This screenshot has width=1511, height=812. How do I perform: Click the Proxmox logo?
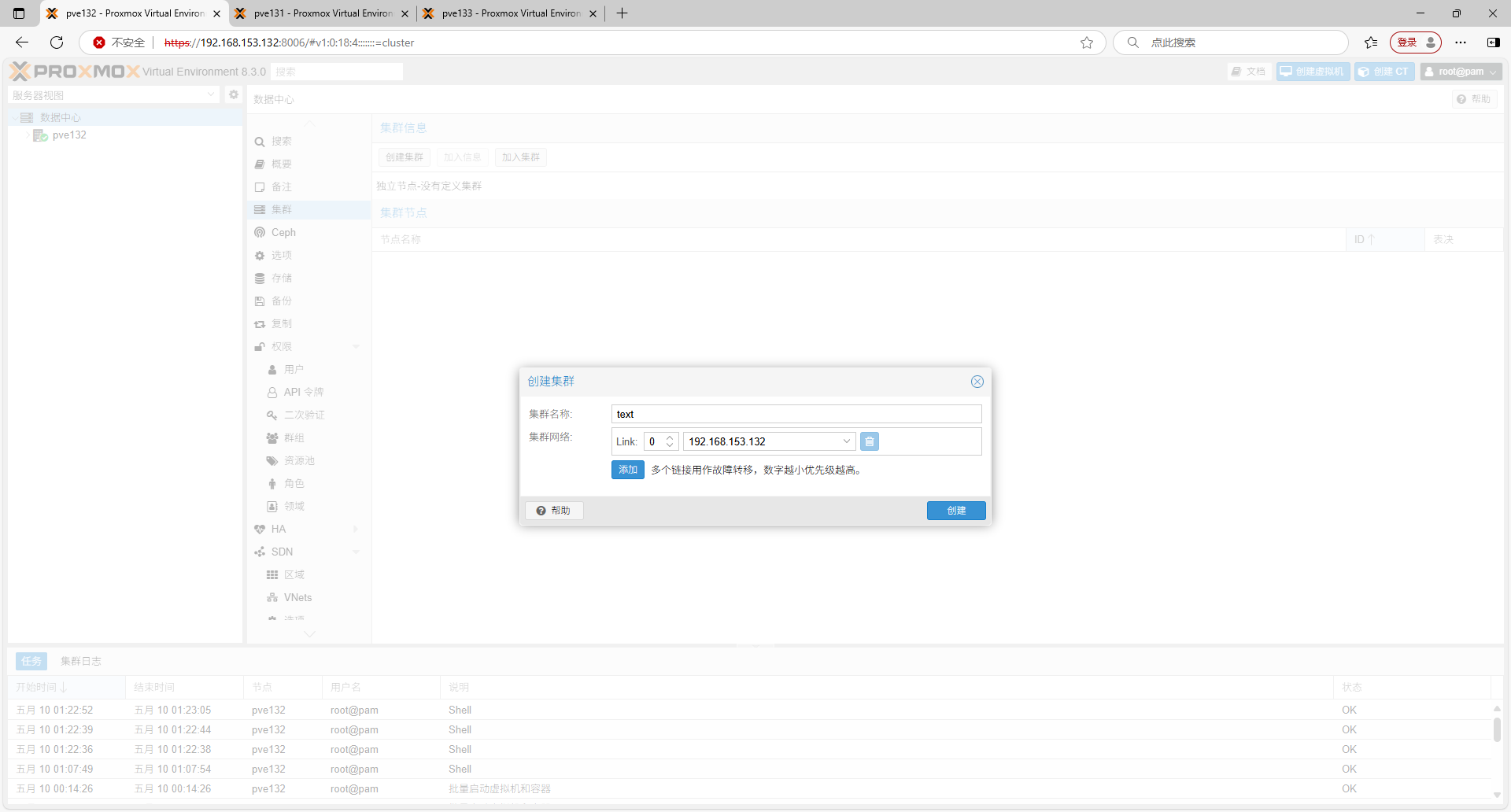[75, 72]
